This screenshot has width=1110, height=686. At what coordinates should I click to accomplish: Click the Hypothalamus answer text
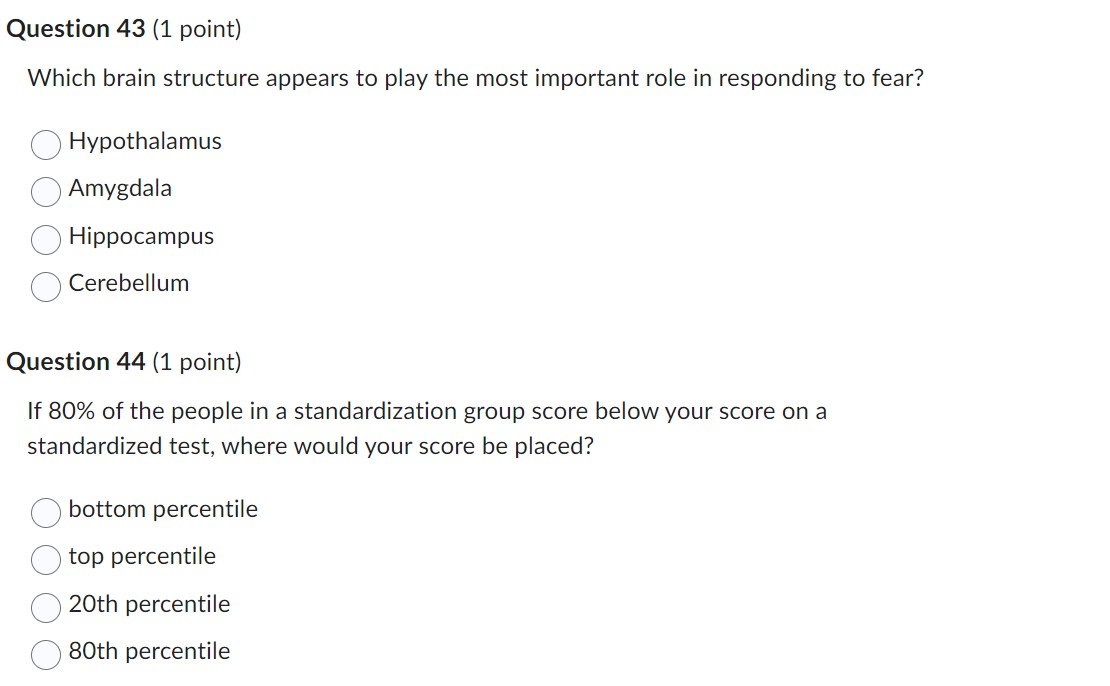pyautogui.click(x=144, y=141)
